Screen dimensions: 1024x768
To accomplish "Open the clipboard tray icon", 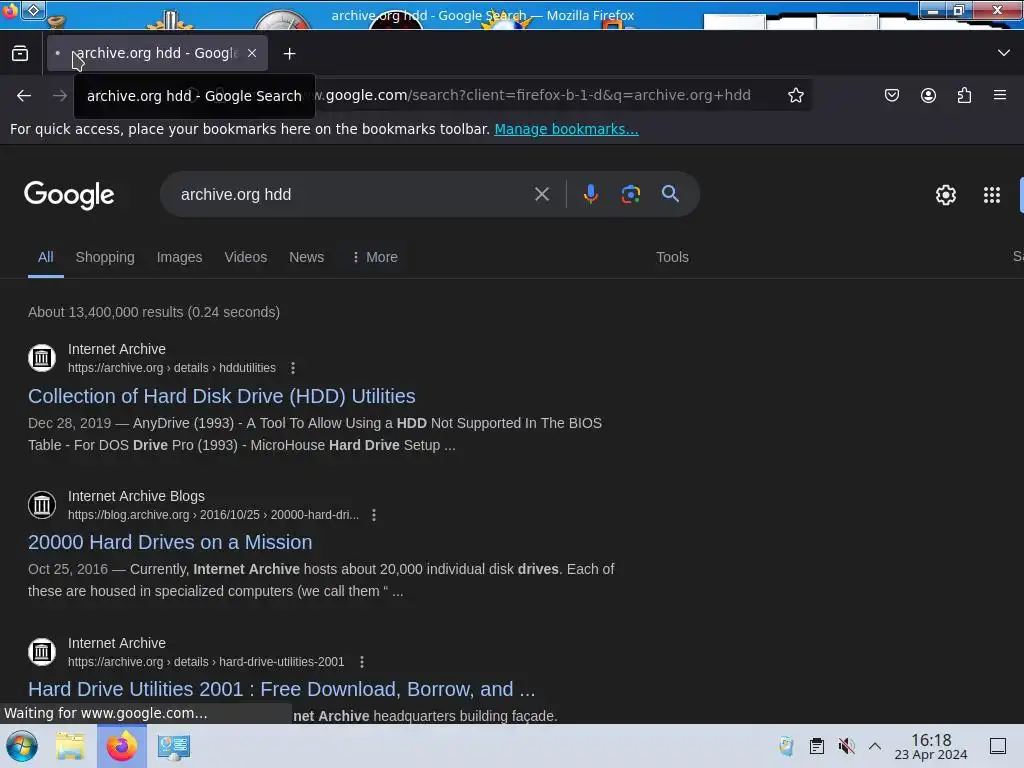I will pos(816,746).
